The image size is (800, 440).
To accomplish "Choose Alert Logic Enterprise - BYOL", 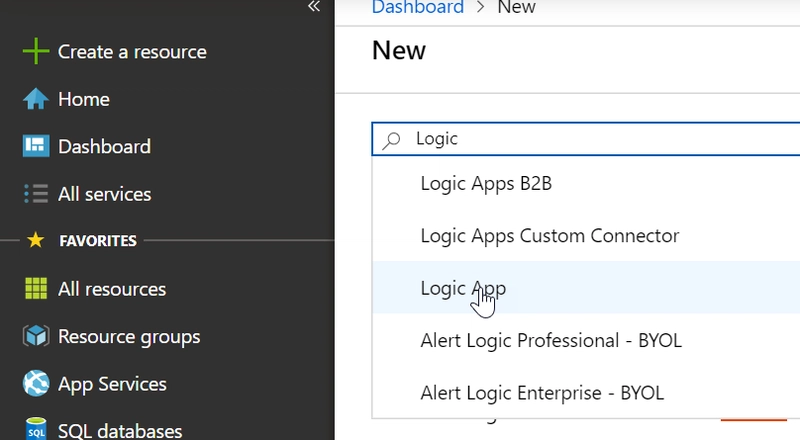I will pos(542,392).
